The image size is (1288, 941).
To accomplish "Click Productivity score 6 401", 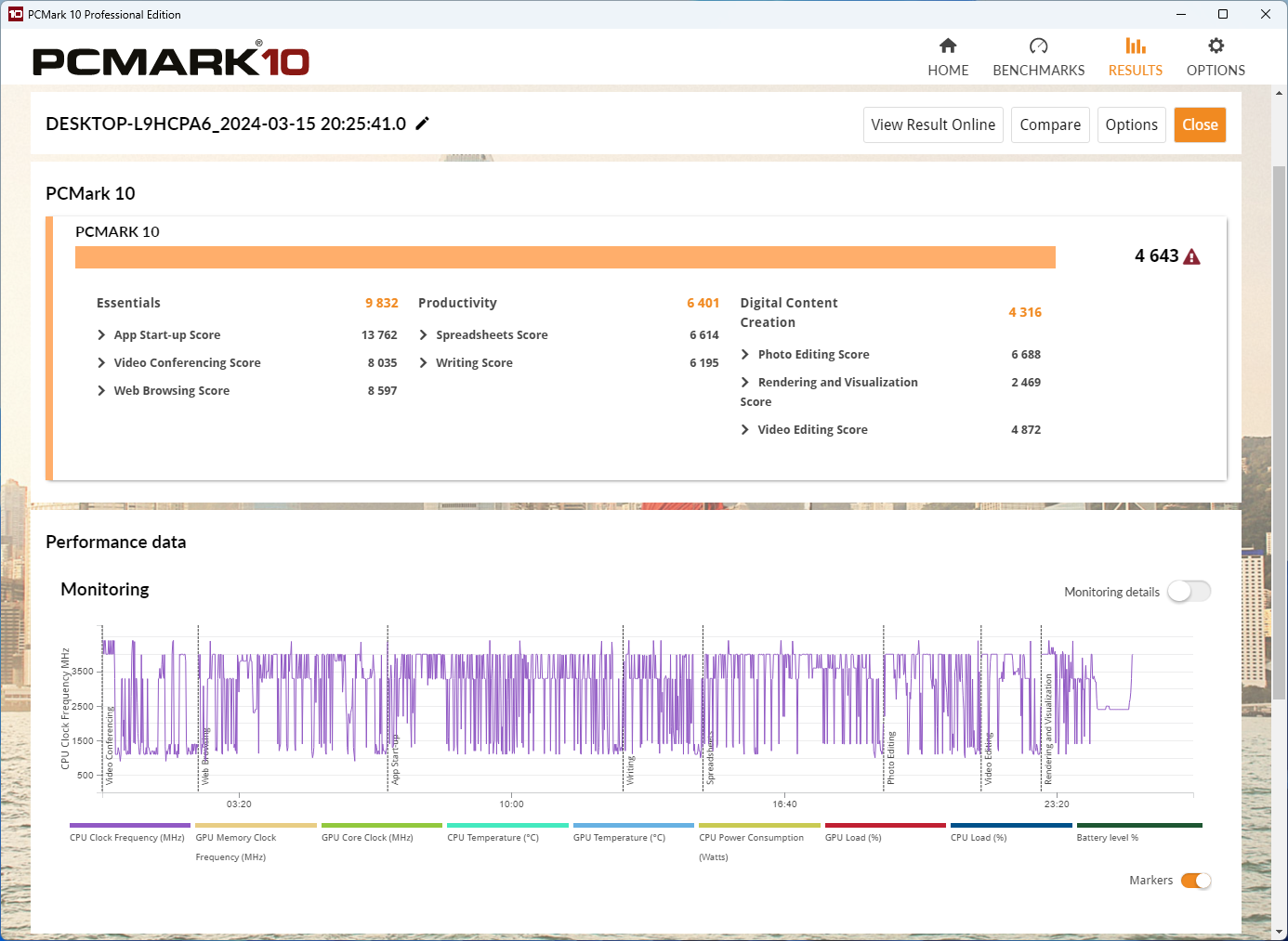I will point(703,303).
